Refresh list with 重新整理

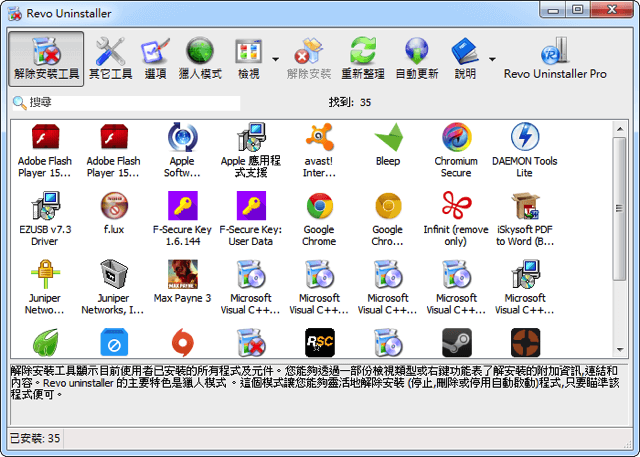pyautogui.click(x=363, y=59)
